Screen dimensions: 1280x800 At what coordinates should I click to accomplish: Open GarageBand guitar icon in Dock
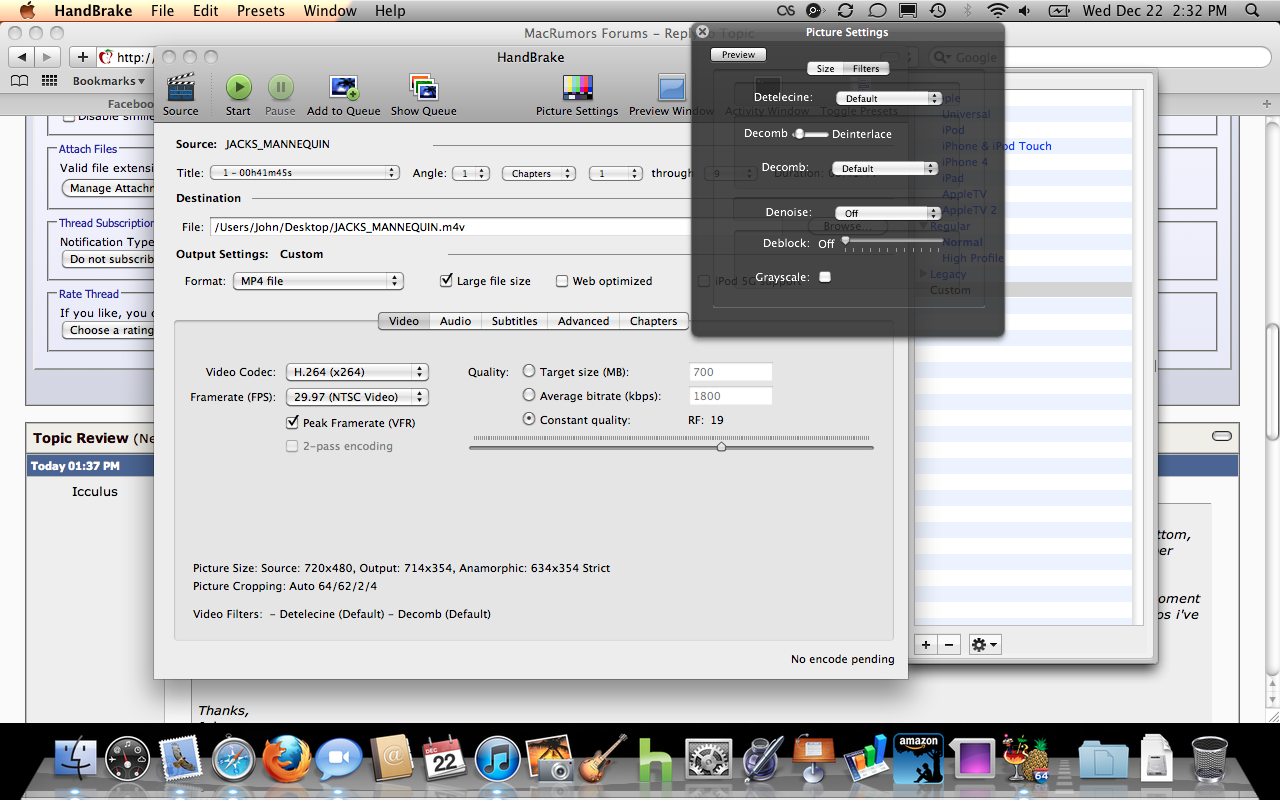(602, 759)
